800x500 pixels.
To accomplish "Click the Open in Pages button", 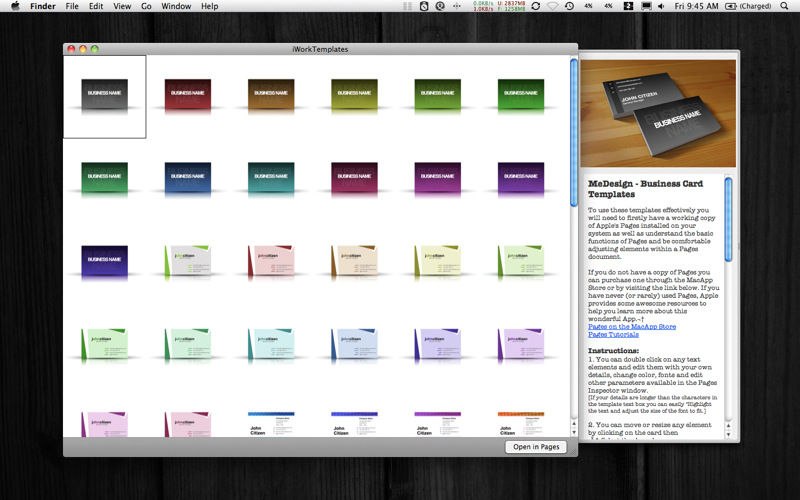I will click(536, 446).
